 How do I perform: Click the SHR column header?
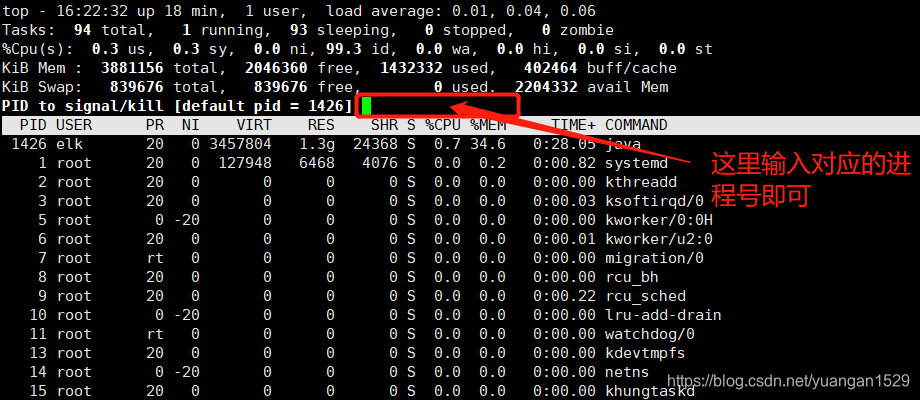point(384,125)
